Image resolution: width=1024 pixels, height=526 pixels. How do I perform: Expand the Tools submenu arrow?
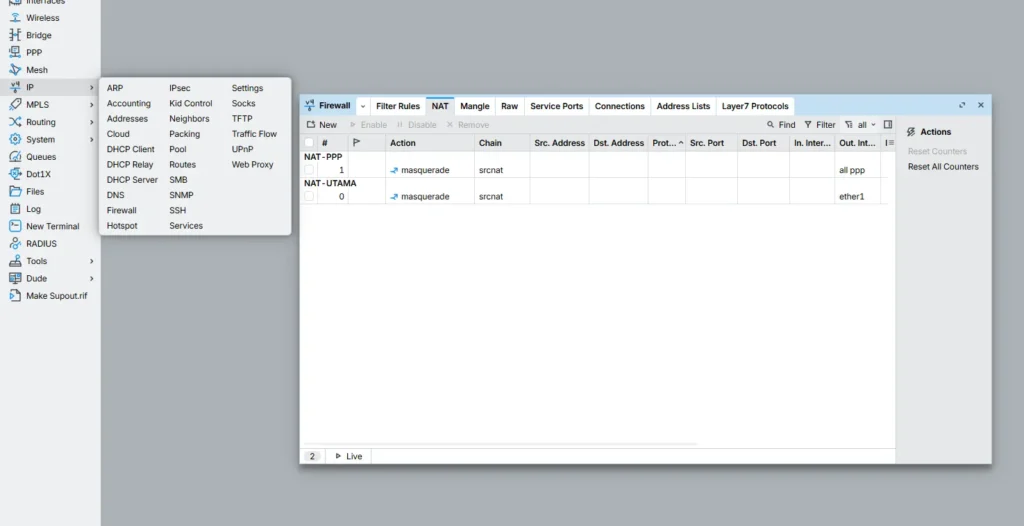click(x=91, y=261)
